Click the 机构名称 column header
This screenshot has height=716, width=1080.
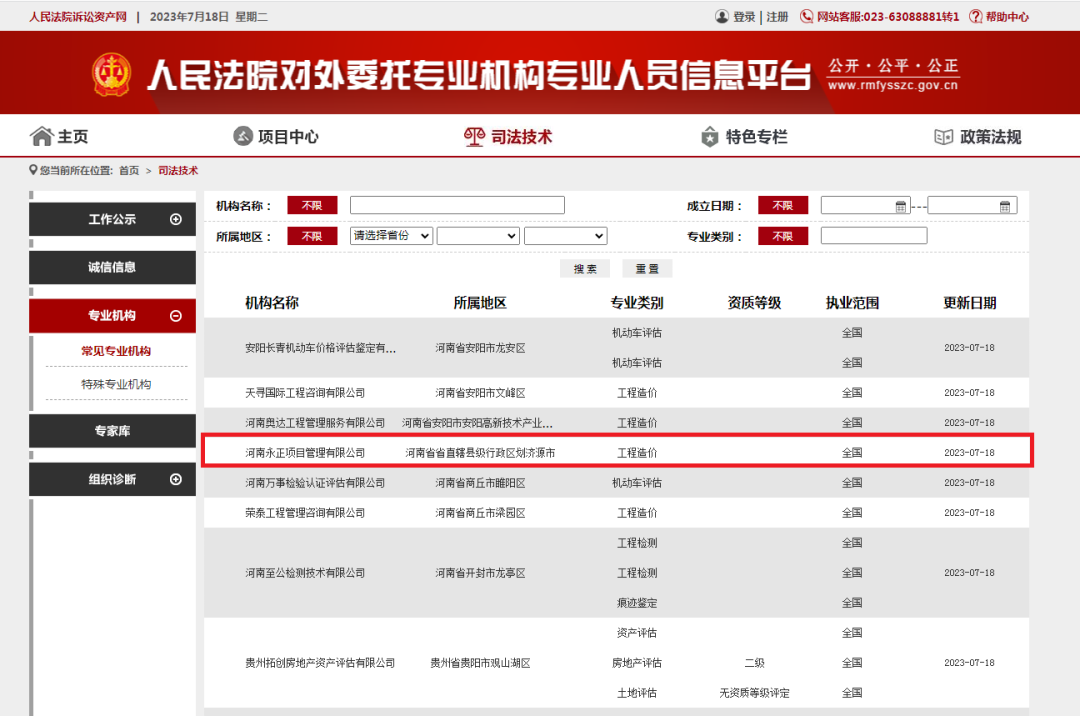pyautogui.click(x=272, y=303)
